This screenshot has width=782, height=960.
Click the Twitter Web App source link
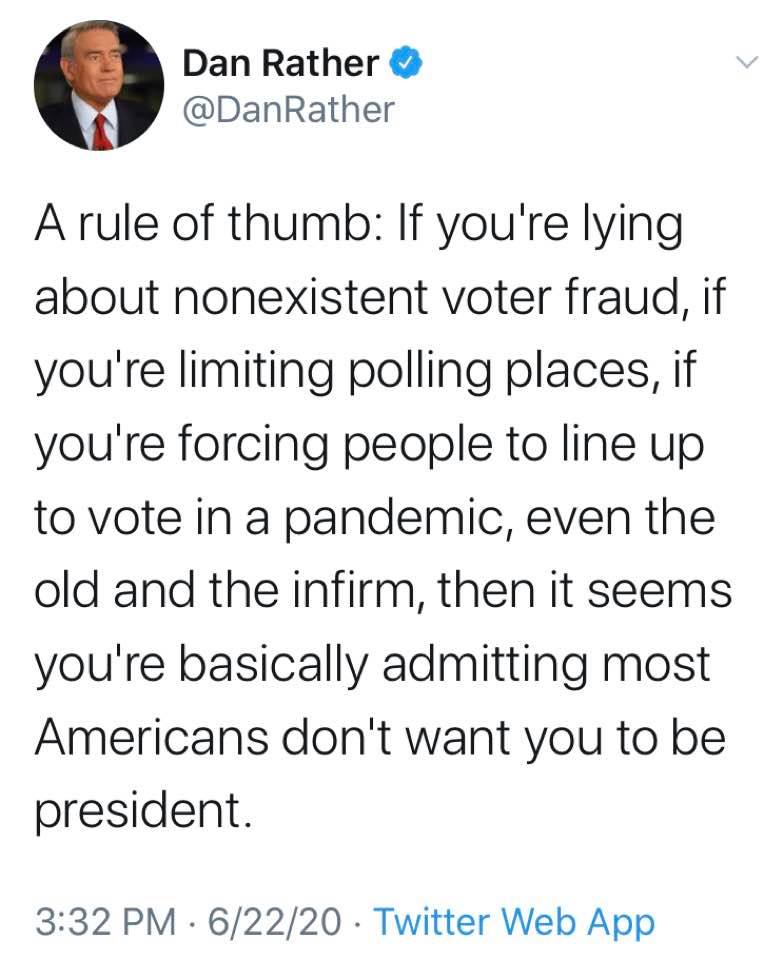click(x=514, y=921)
